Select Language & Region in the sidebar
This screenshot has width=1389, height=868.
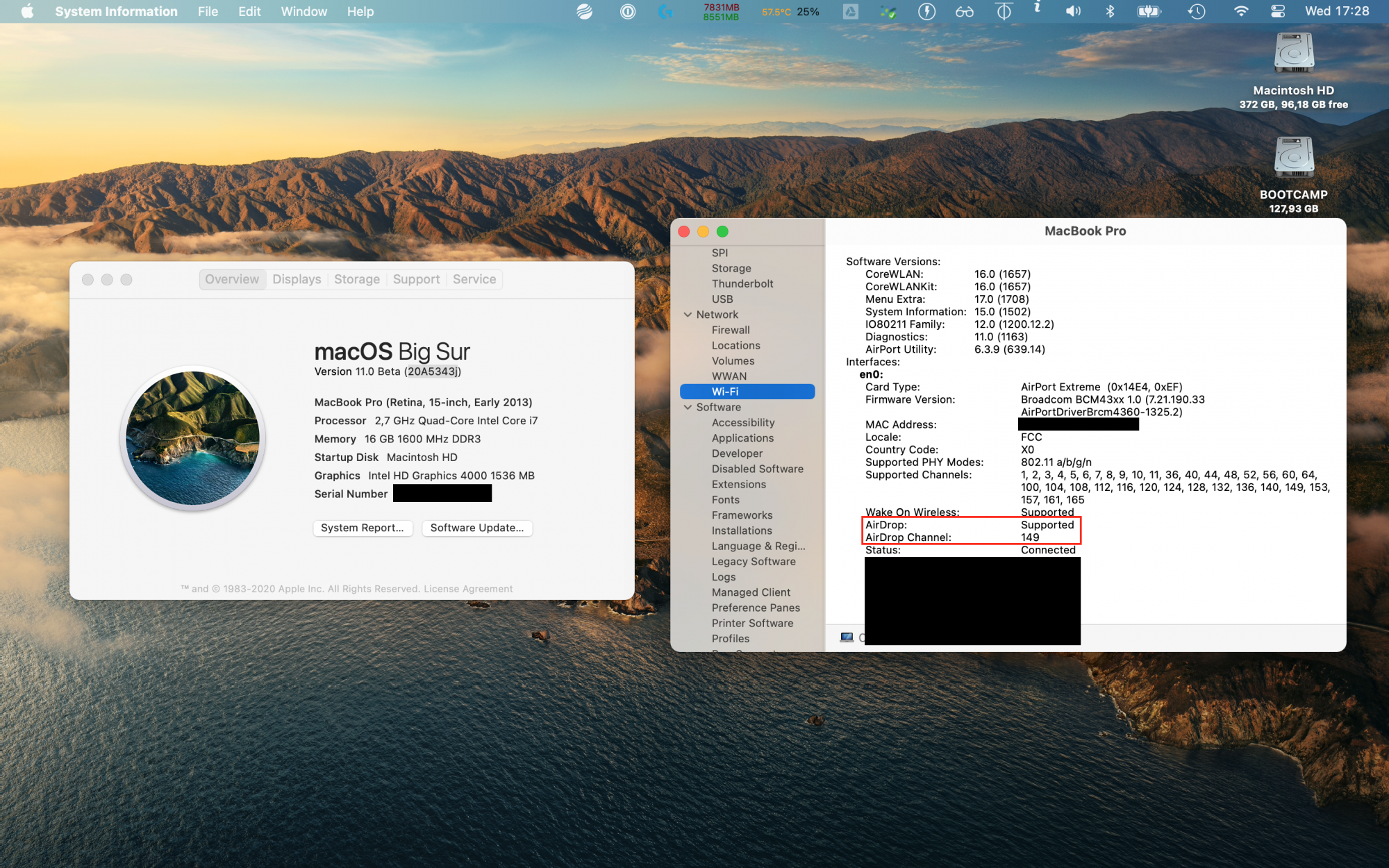(x=758, y=546)
